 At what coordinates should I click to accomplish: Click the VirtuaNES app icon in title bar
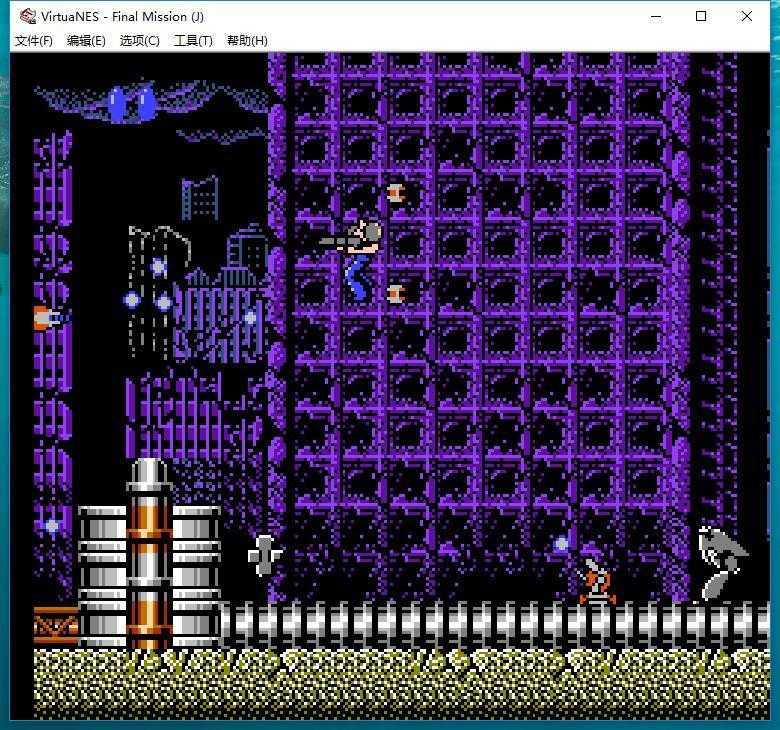(x=27, y=16)
